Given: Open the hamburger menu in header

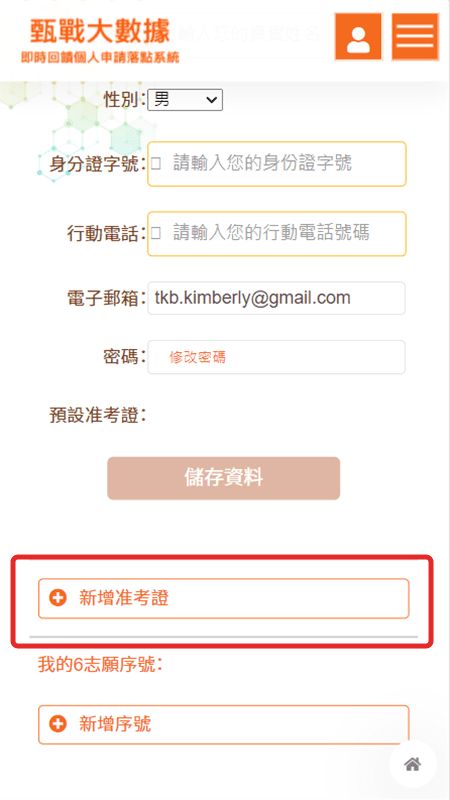Looking at the screenshot, I should coord(415,37).
